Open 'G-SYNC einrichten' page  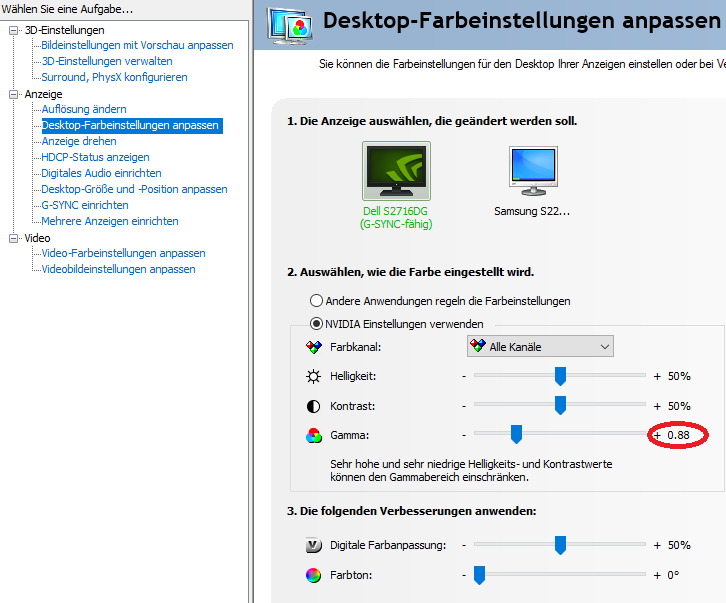click(85, 205)
